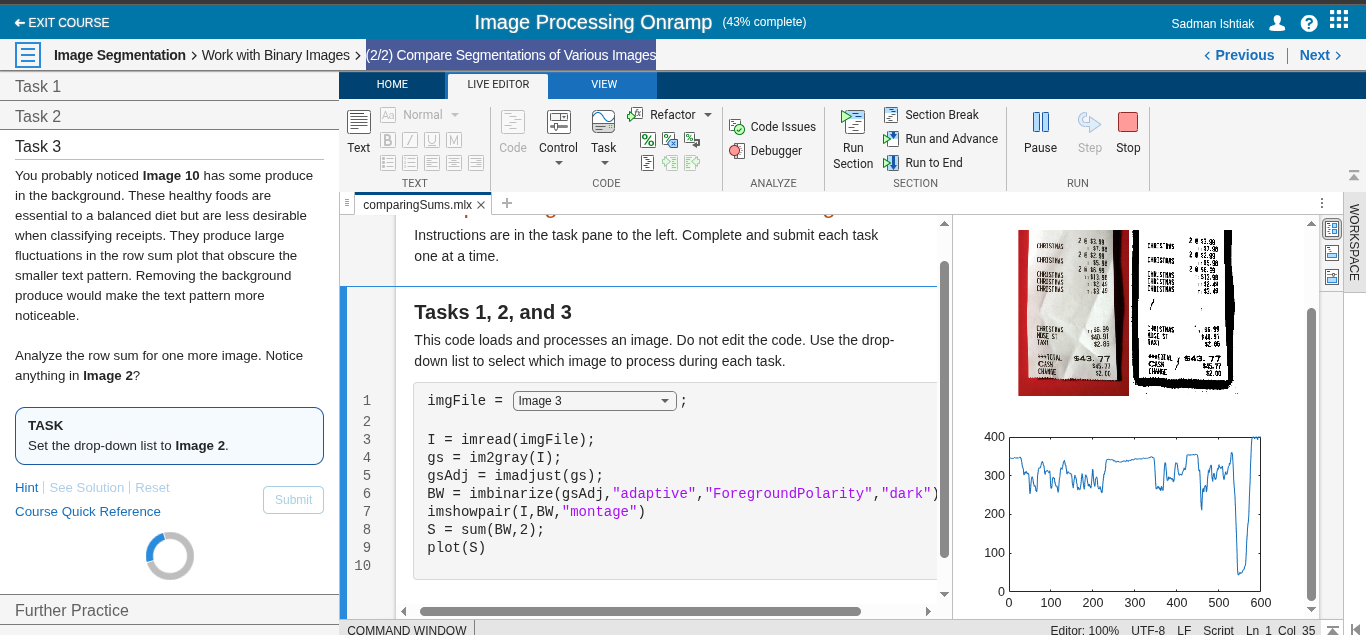The image size is (1366, 635).
Task: Switch to the HOME ribbon tab
Action: point(392,85)
